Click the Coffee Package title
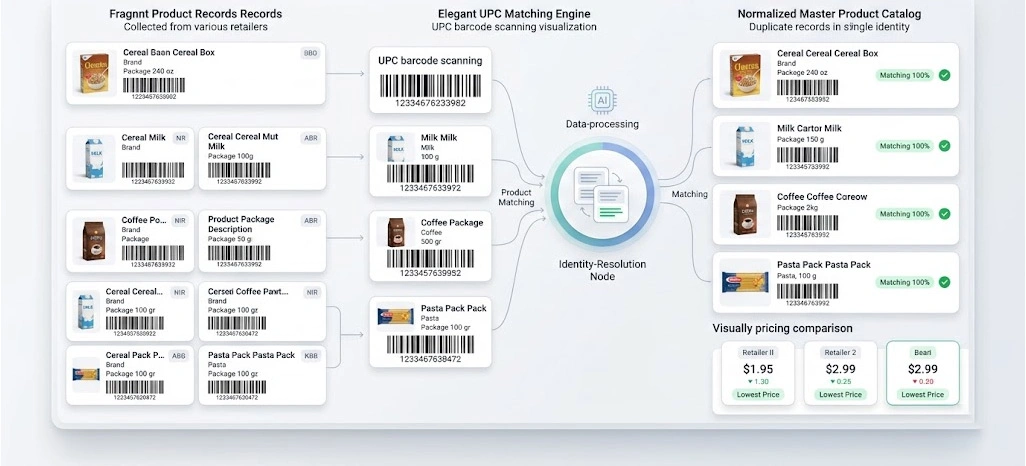This screenshot has width=1026, height=466. [x=452, y=223]
